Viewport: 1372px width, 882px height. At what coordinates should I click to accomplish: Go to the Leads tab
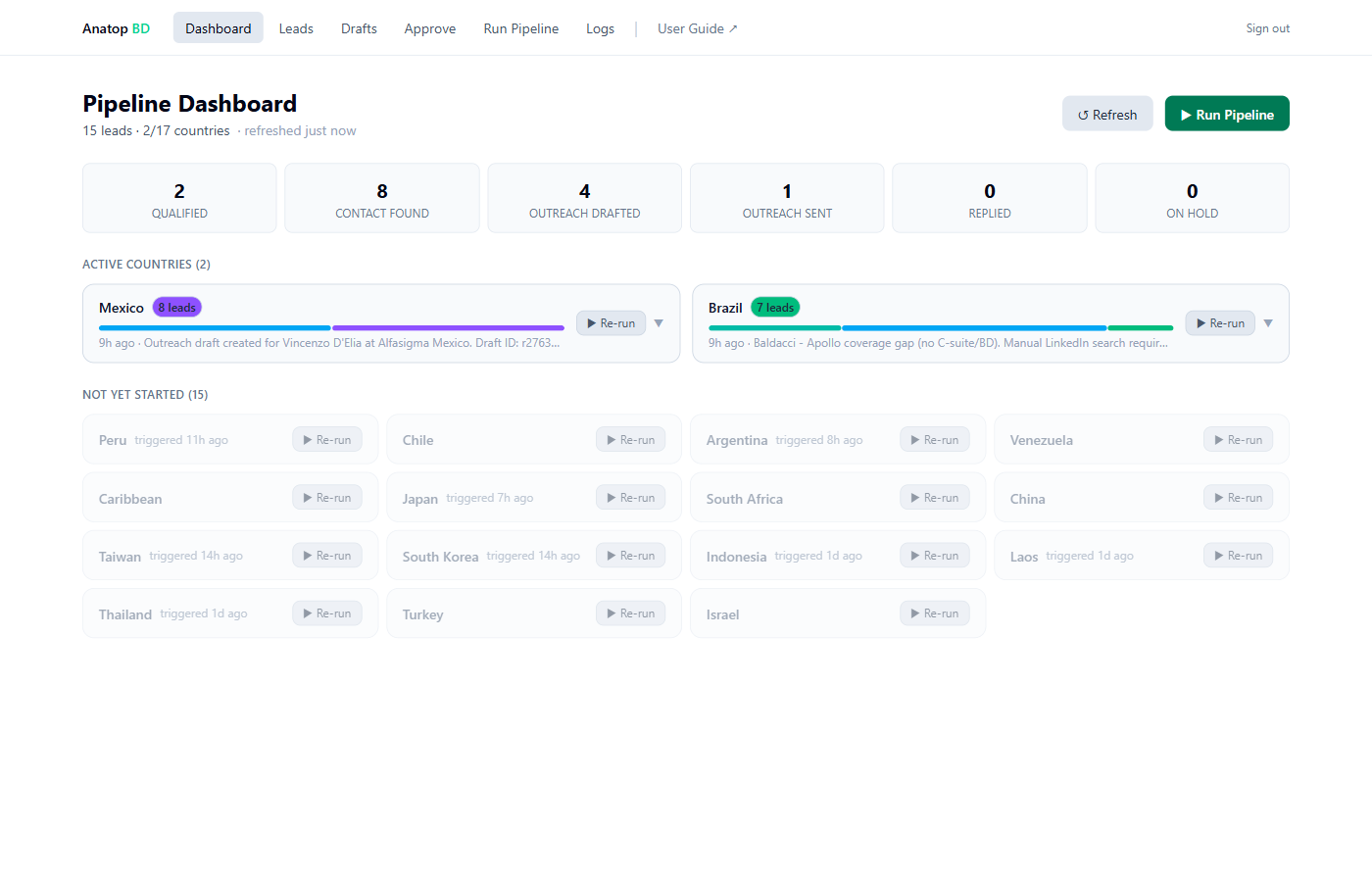(x=296, y=28)
